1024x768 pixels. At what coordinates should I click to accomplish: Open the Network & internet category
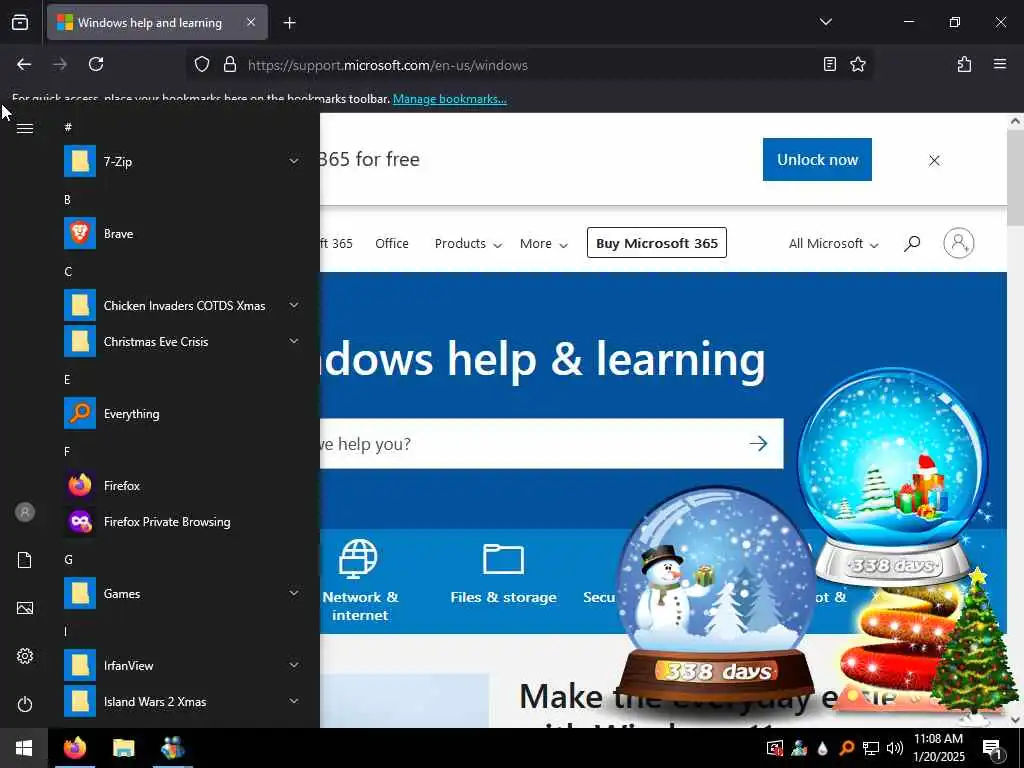click(360, 580)
